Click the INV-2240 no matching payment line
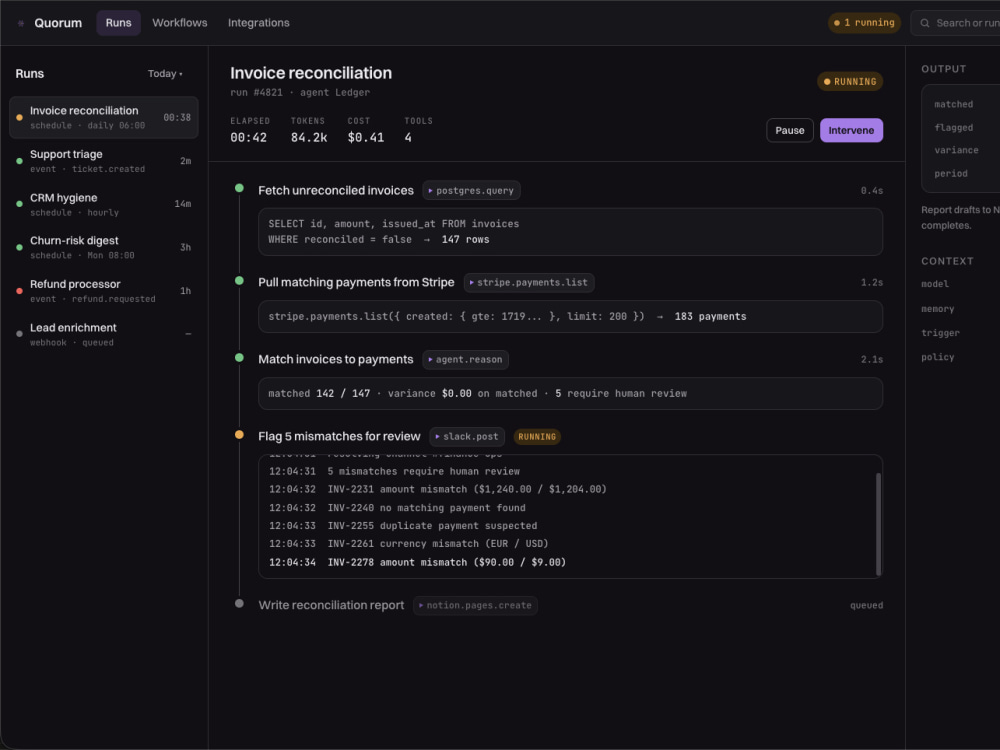Viewport: 1000px width, 750px height. (397, 508)
